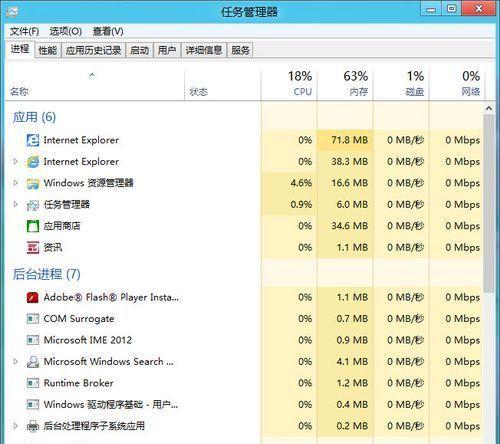Expand the Windows 资源管理器 process group
This screenshot has height=444, width=500.
tap(15, 183)
